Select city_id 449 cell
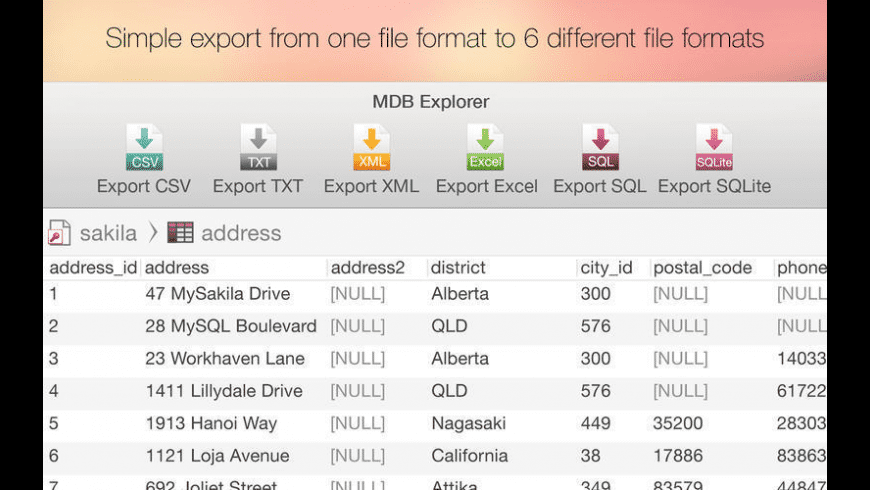This screenshot has height=490, width=870. coord(595,423)
